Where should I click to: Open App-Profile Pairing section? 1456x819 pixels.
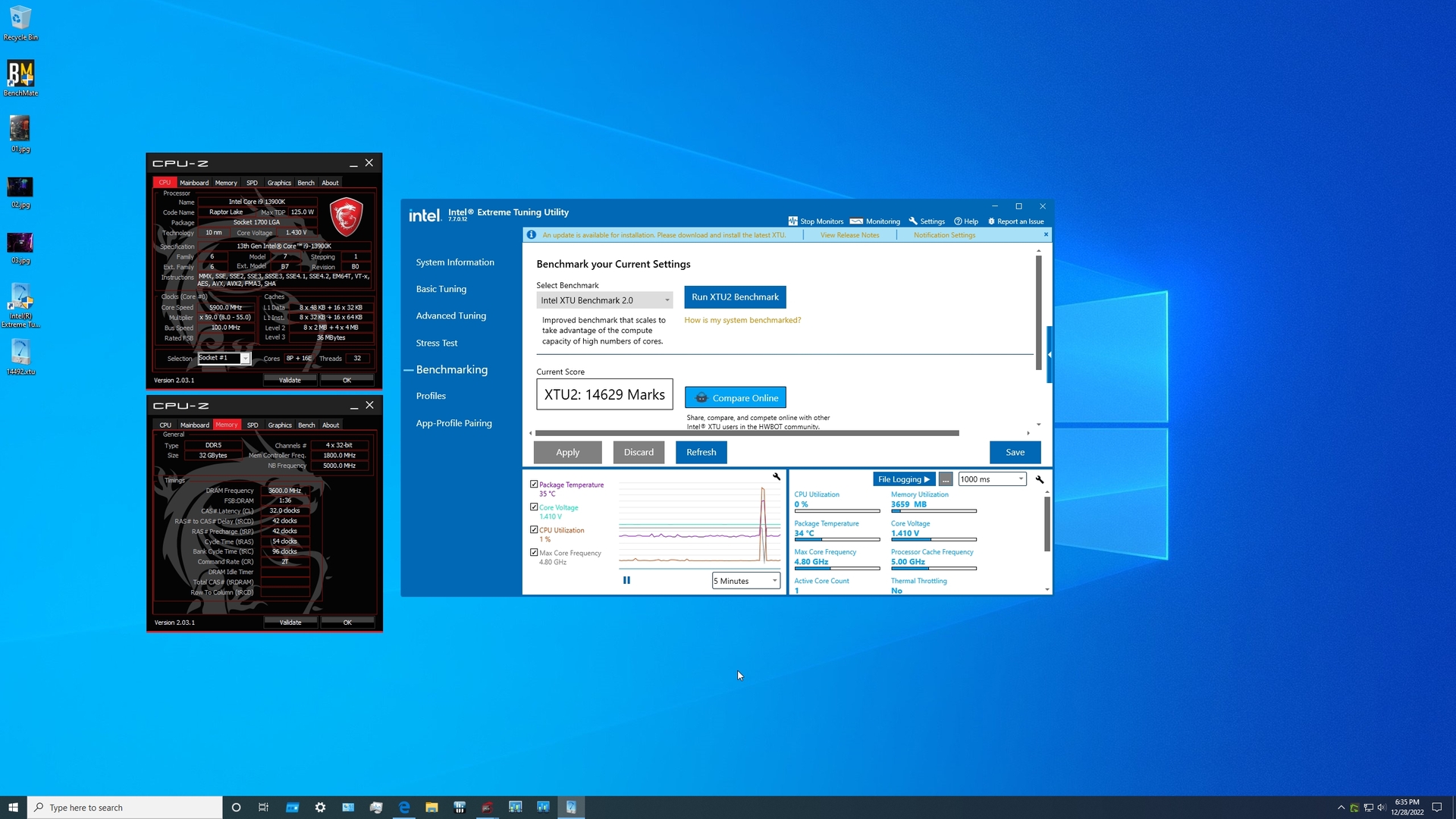pos(454,423)
